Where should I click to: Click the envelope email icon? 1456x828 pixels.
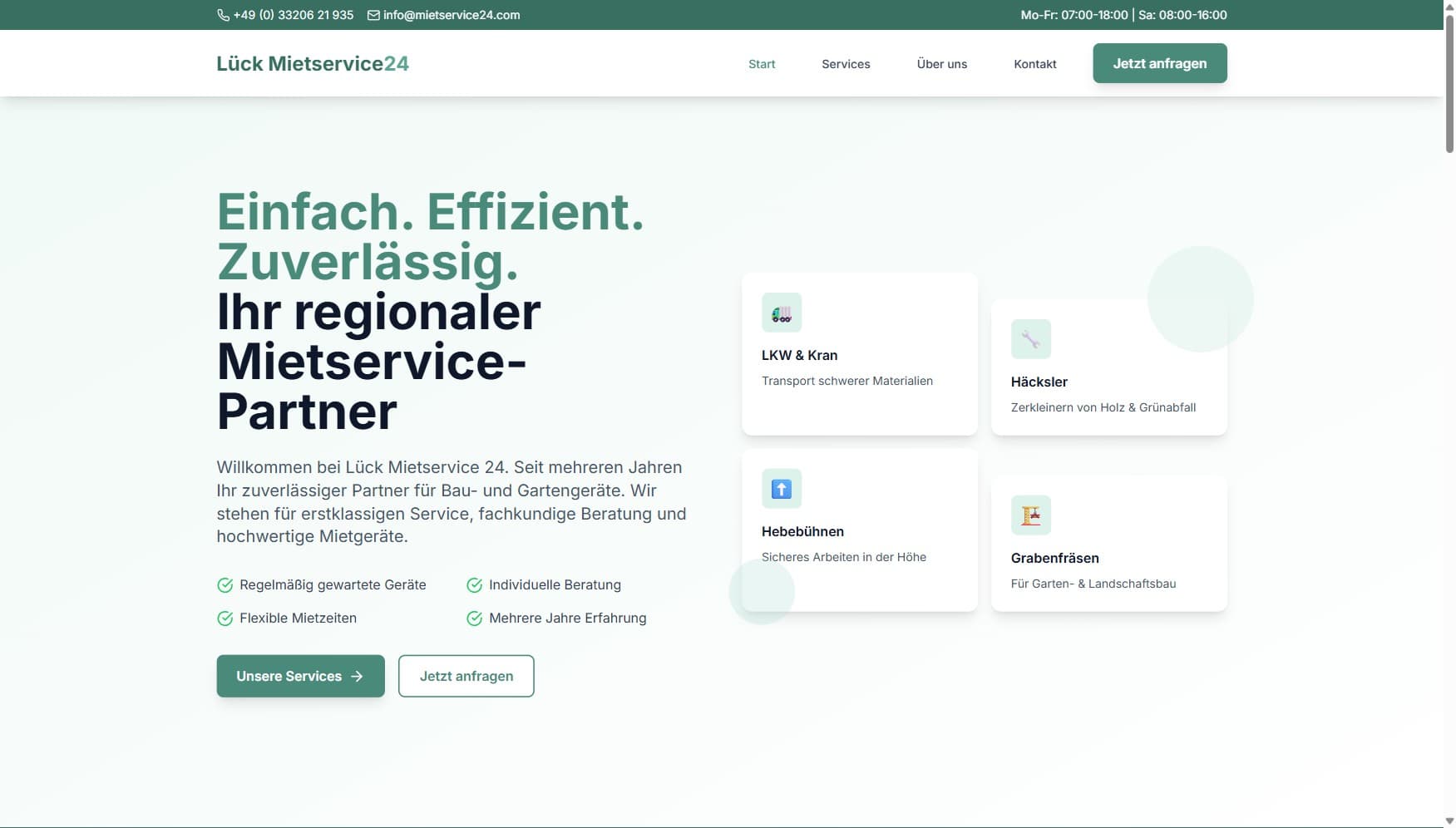click(x=373, y=15)
